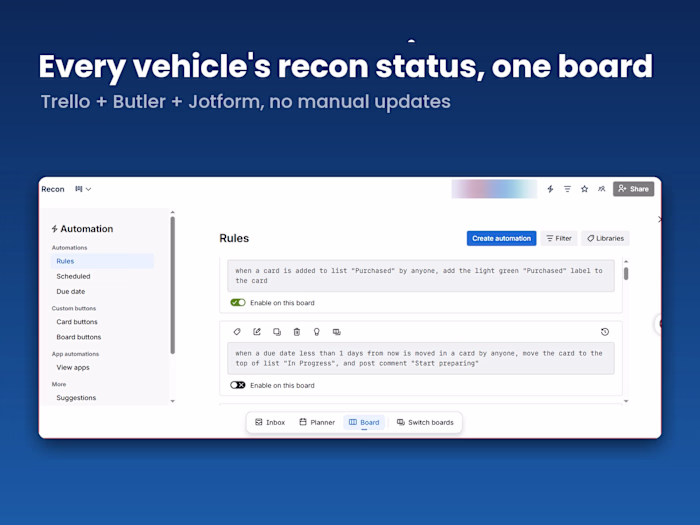Viewport: 700px width, 525px height.
Task: Click Create automation button
Action: coord(501,238)
